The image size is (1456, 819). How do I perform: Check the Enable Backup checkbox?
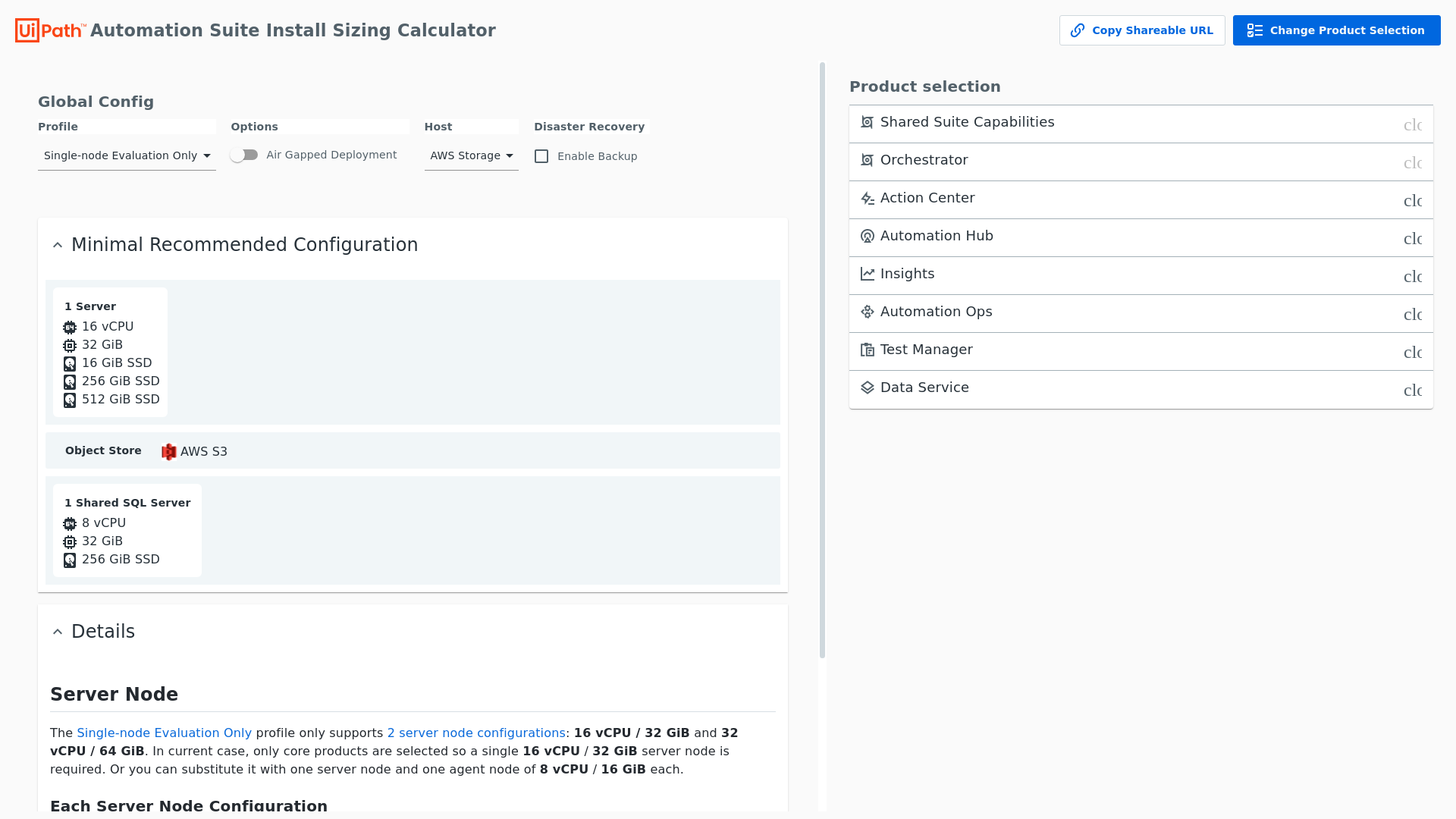tap(541, 156)
